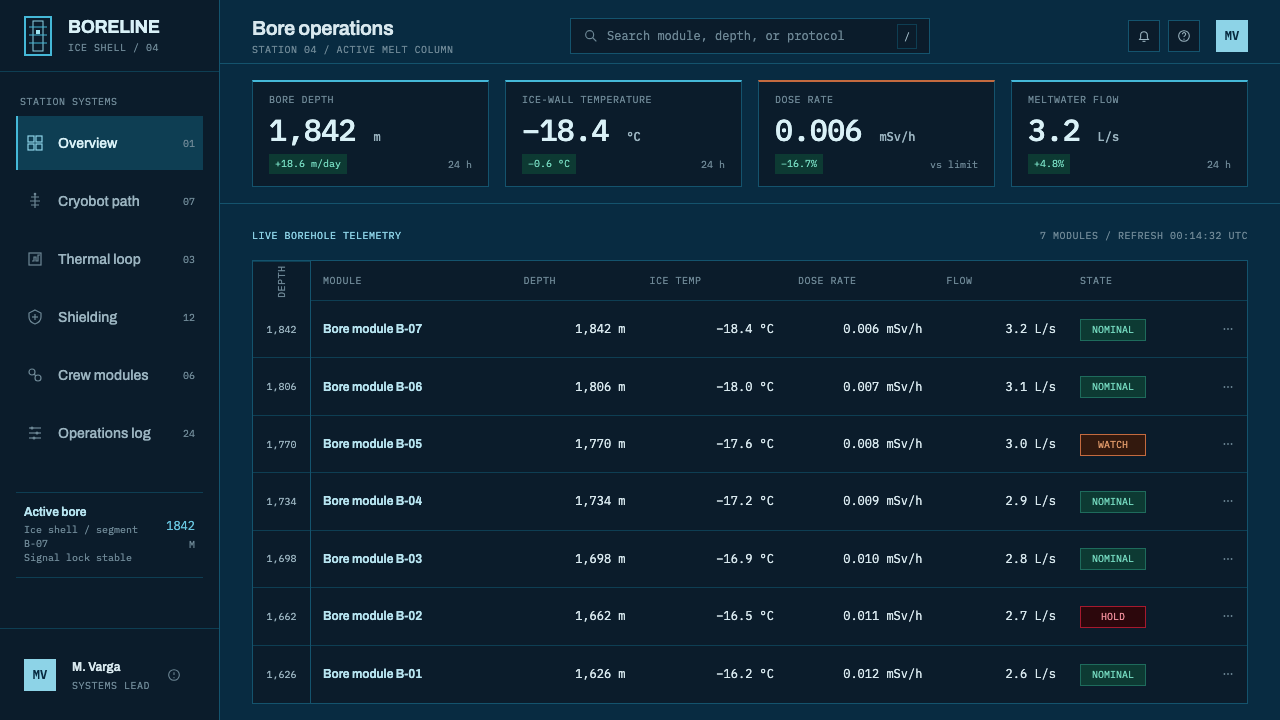Click the M. Varga user profile name
The height and width of the screenshot is (720, 1280).
click(96, 667)
